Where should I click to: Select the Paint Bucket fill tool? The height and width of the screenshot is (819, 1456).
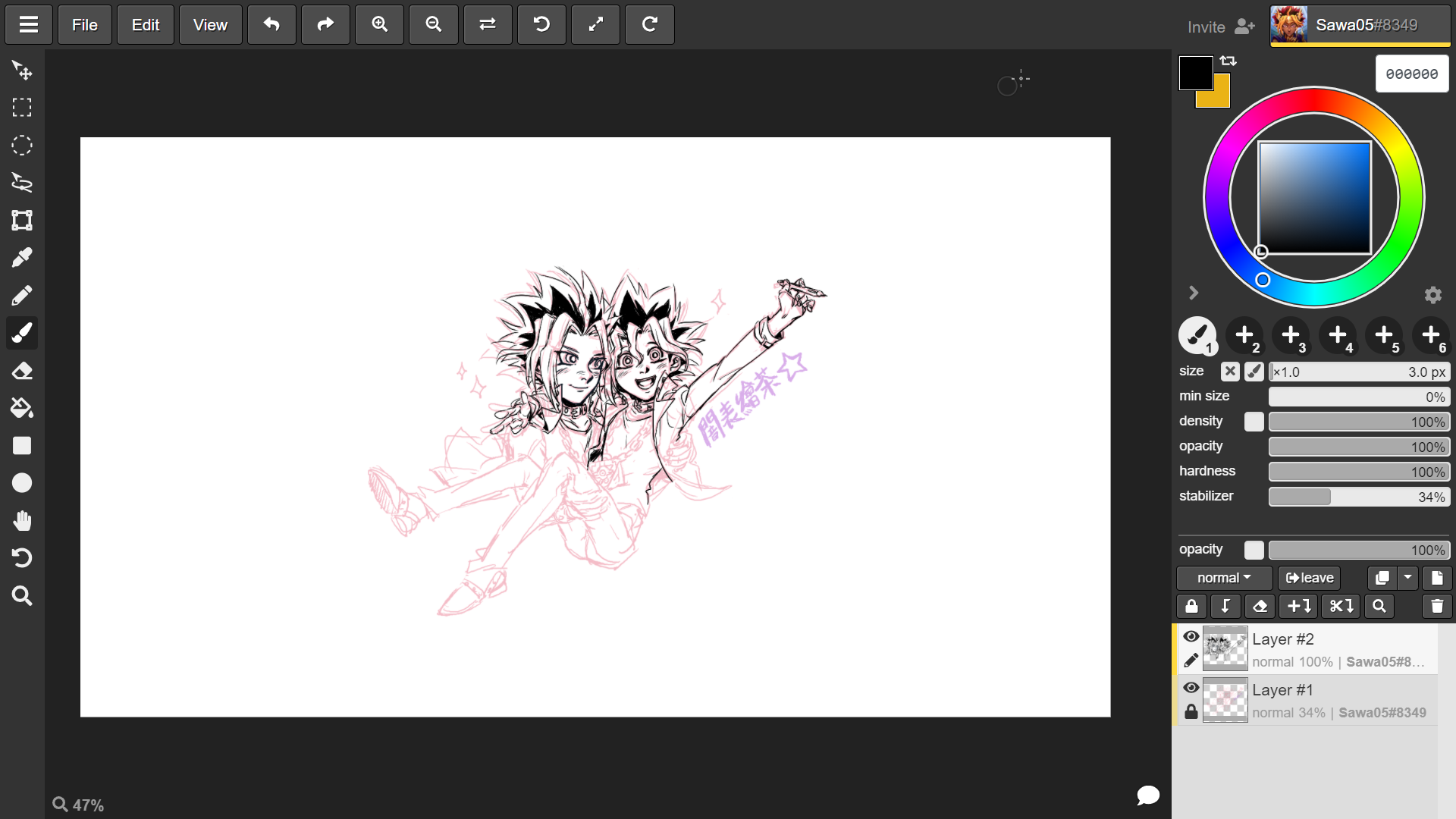point(22,408)
